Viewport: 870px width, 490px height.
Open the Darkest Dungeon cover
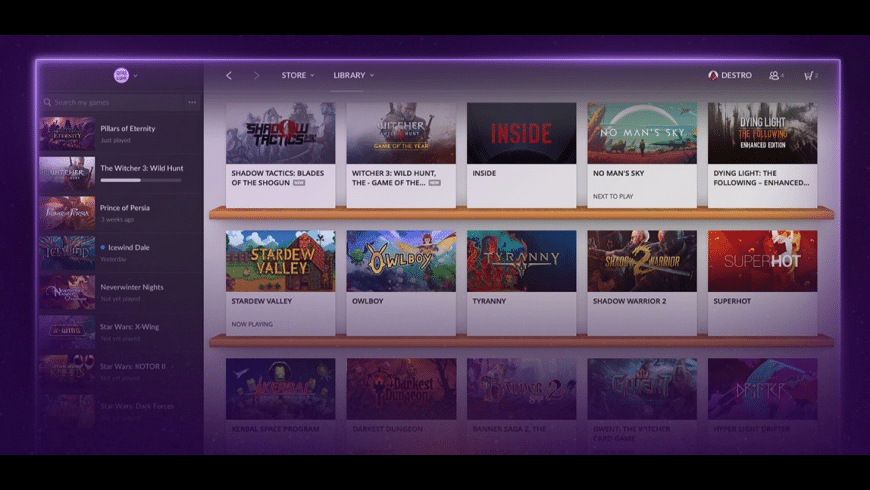[x=401, y=388]
